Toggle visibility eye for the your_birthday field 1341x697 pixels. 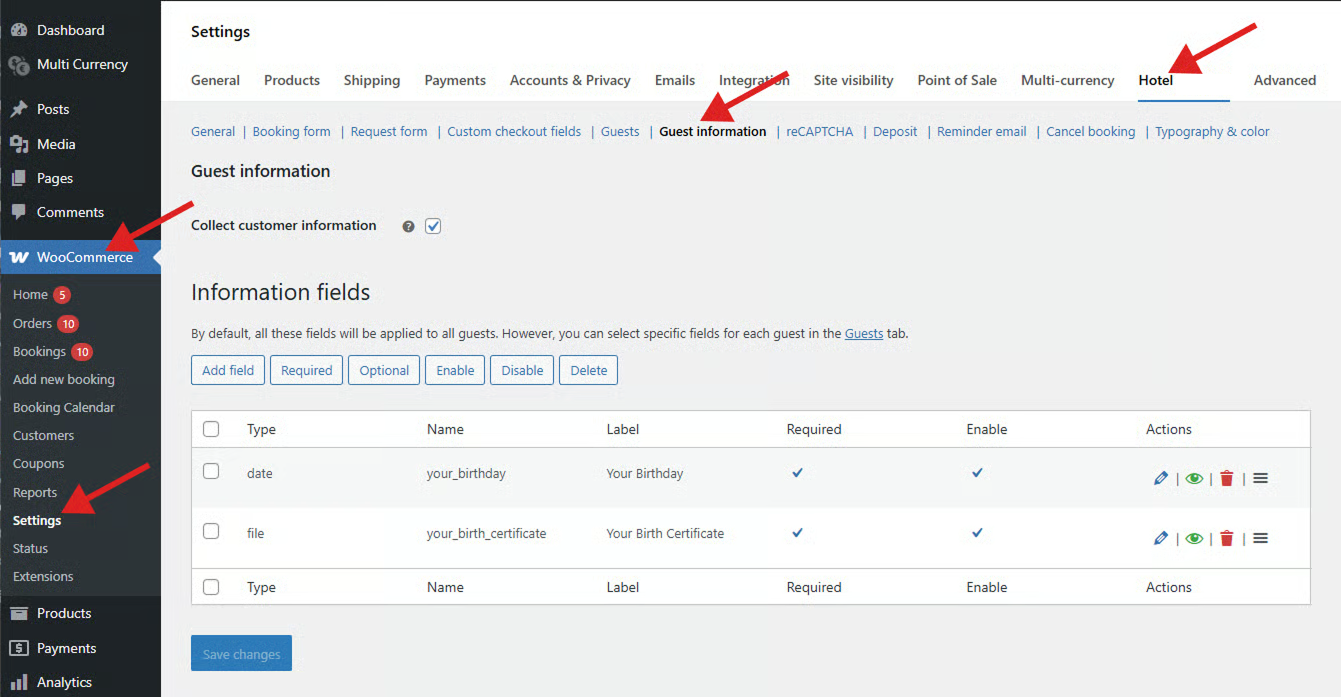click(x=1194, y=479)
